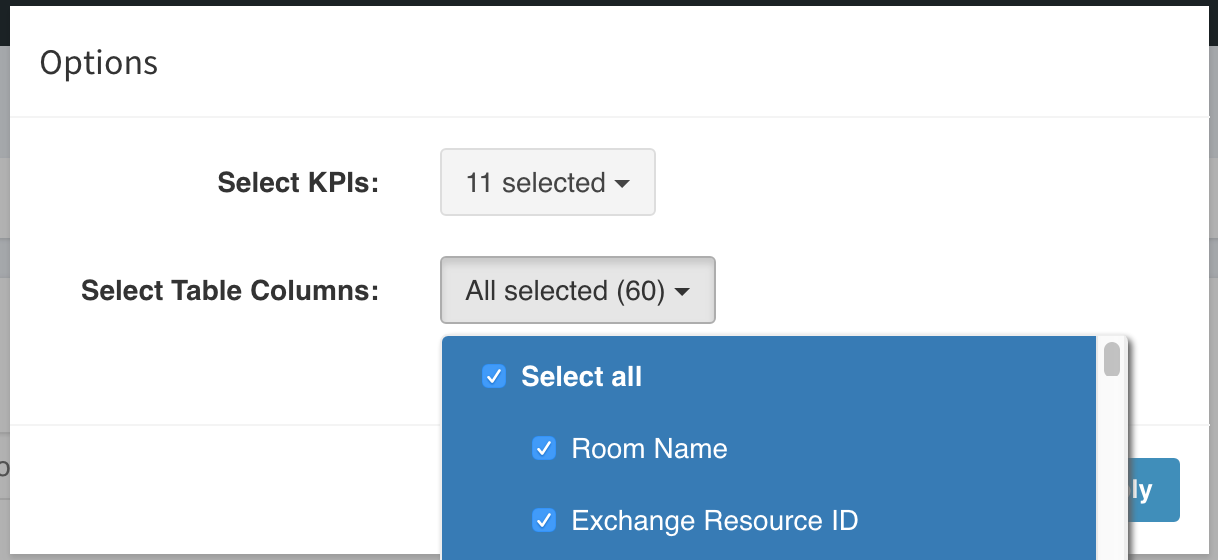Viewport: 1218px width, 560px height.
Task: Uncheck the Exchange Resource ID checkbox
Action: coord(544,521)
